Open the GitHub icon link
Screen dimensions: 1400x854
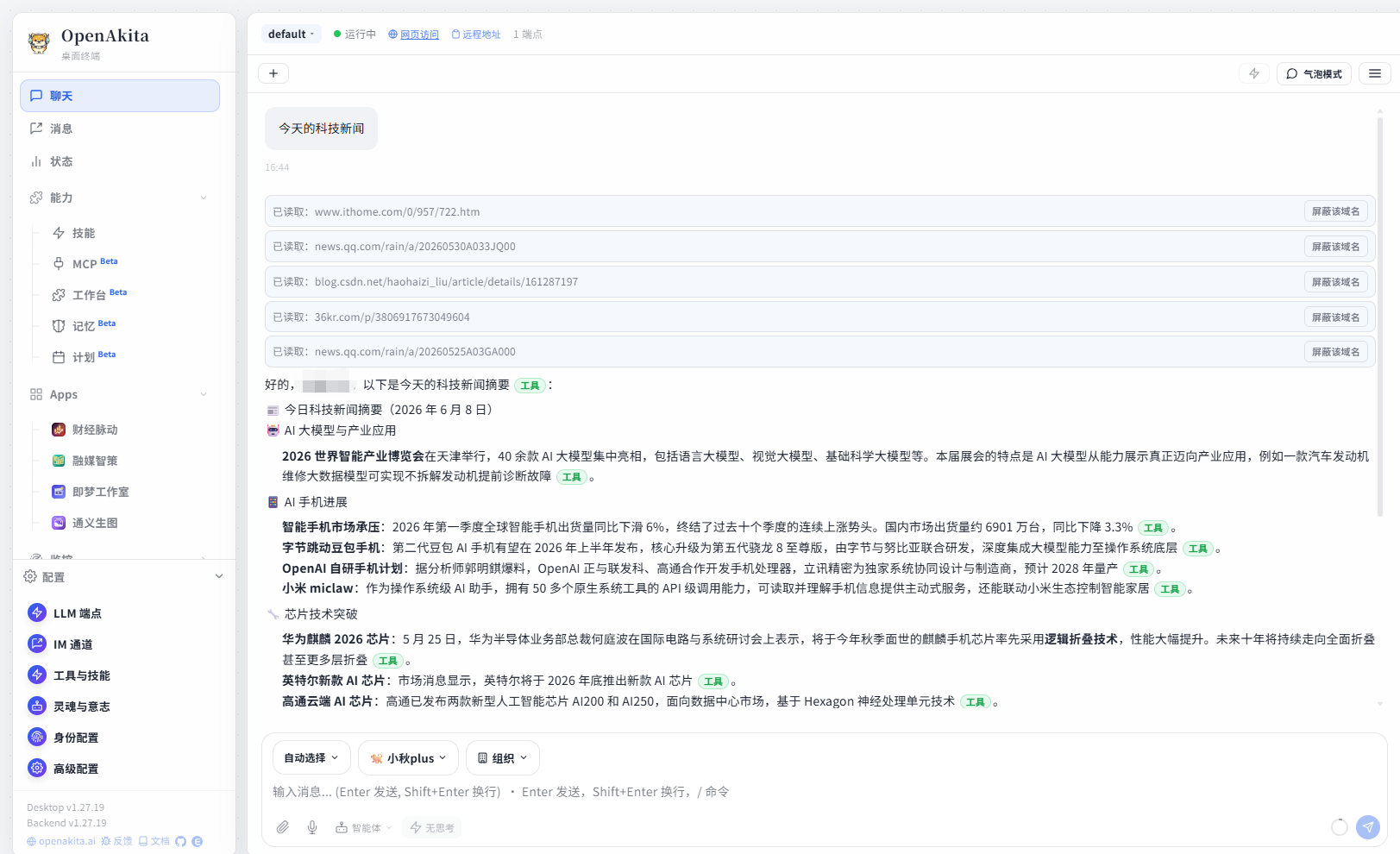pos(180,841)
